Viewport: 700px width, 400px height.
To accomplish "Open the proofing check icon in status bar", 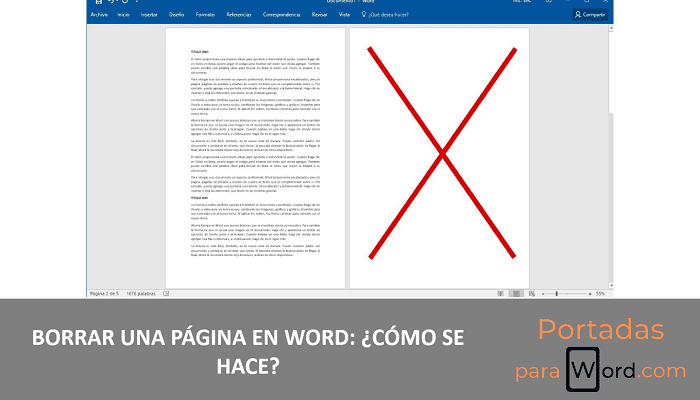I will coord(166,294).
